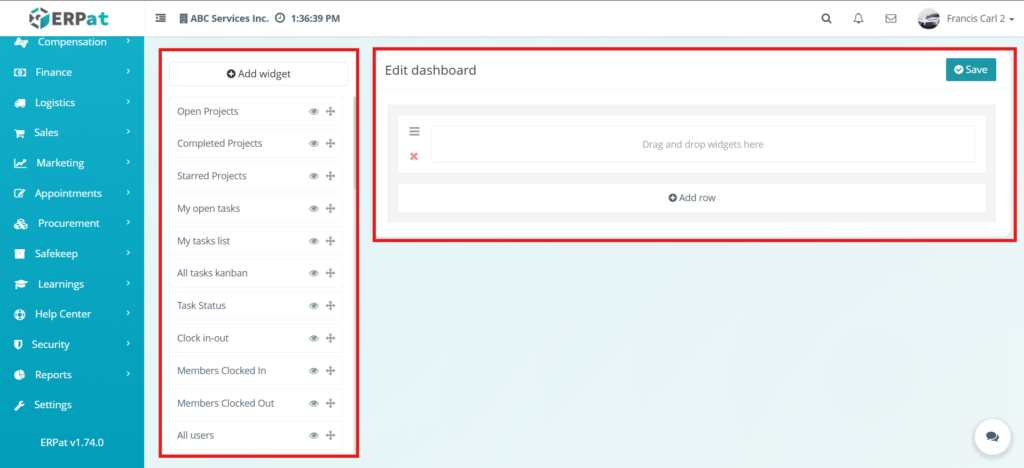Expand the Procurement sidebar menu
This screenshot has height=468, width=1024.
pyautogui.click(x=72, y=223)
